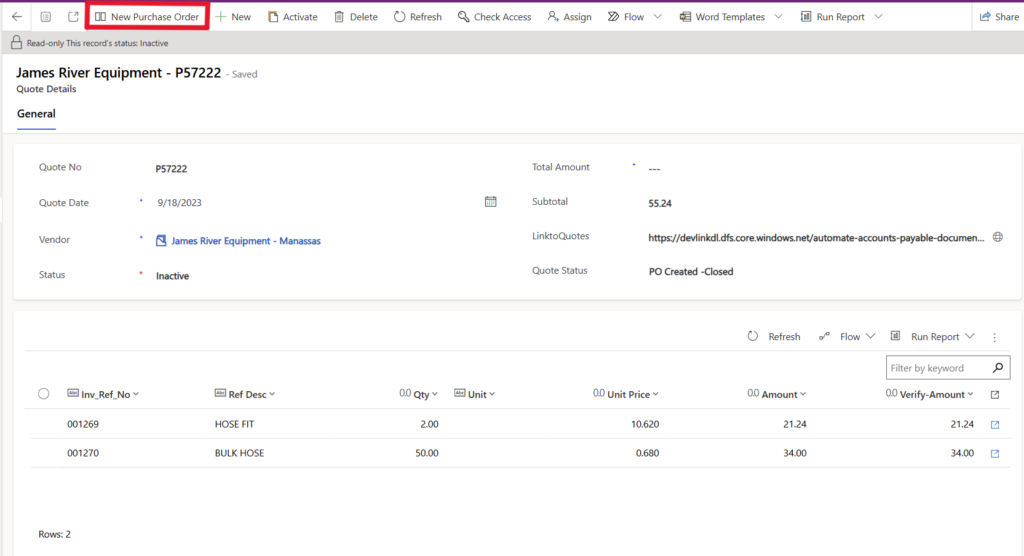1024x556 pixels.
Task: Click Refresh in the subgrid toolbar
Action: pyautogui.click(x=774, y=337)
